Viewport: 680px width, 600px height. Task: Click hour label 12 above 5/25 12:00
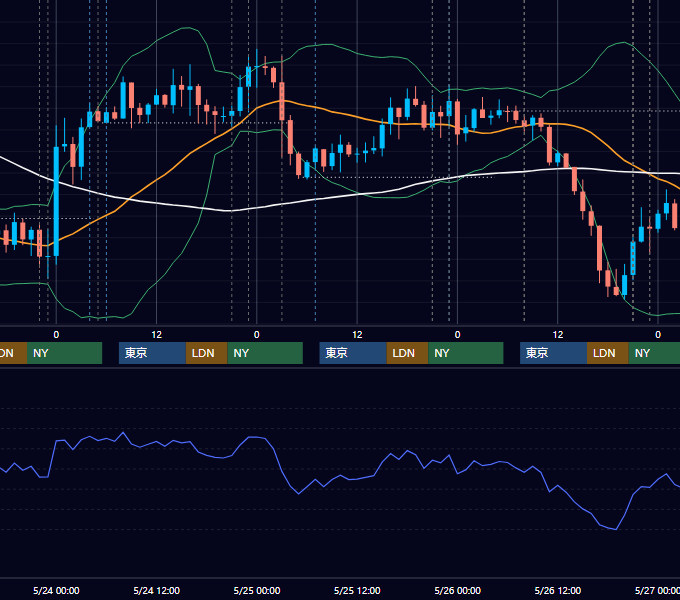click(357, 335)
